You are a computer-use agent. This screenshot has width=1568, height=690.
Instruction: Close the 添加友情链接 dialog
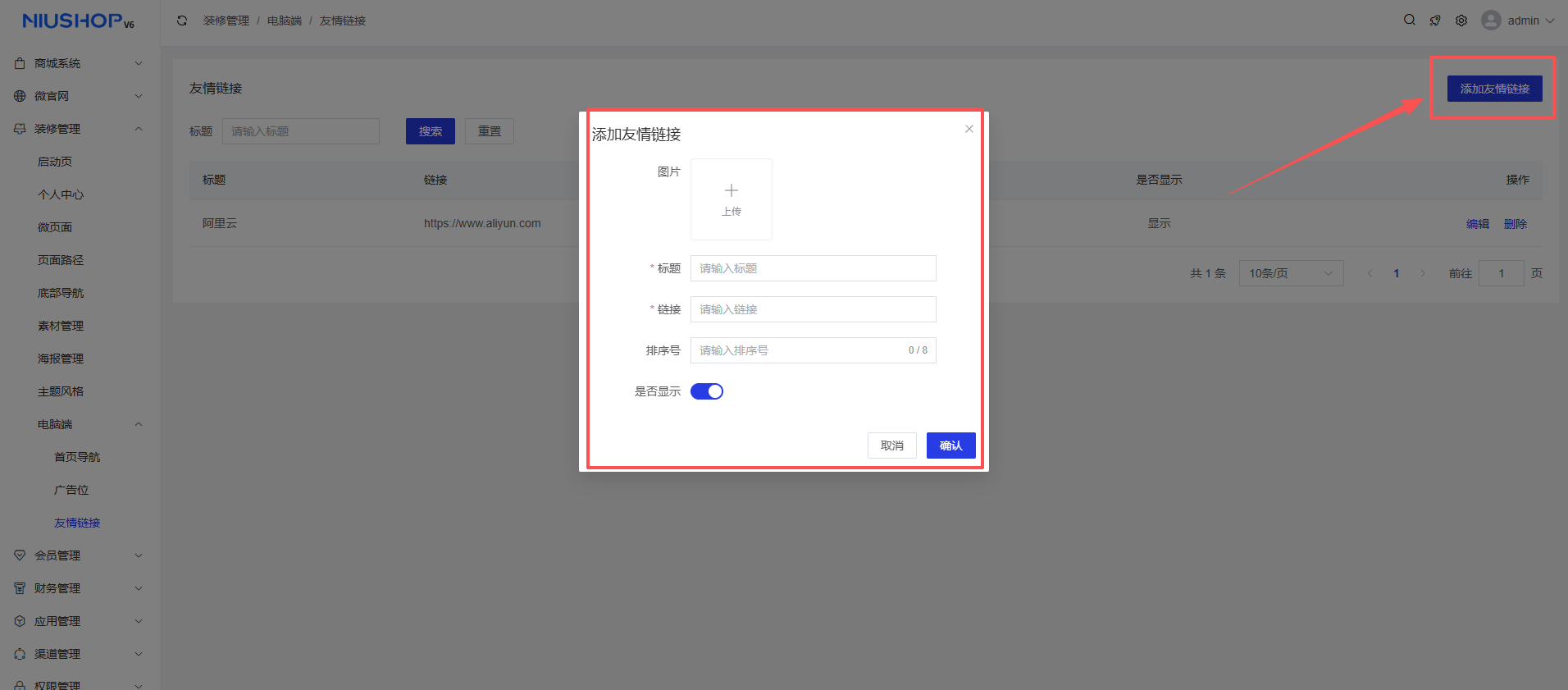pos(969,129)
